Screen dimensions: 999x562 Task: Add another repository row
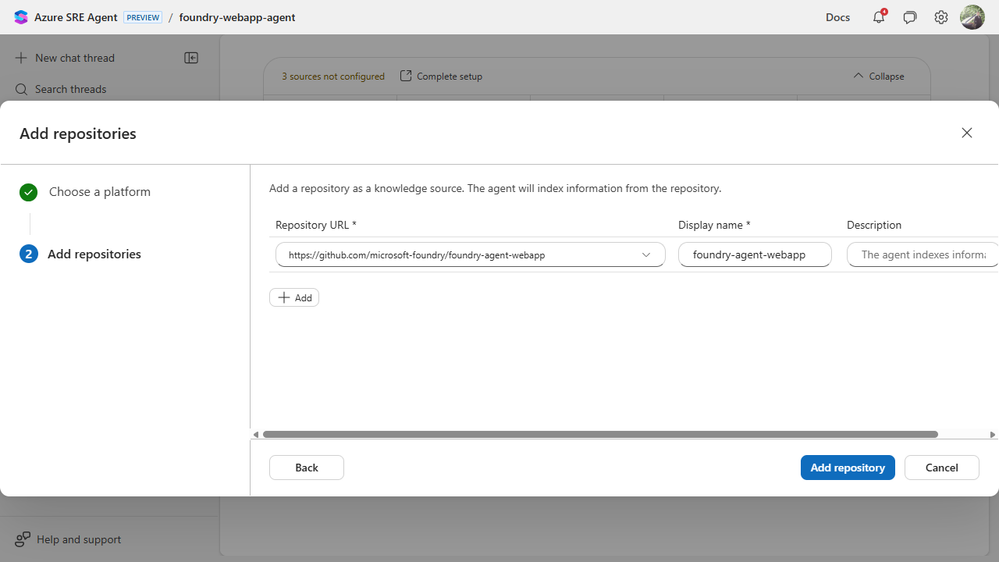click(294, 298)
